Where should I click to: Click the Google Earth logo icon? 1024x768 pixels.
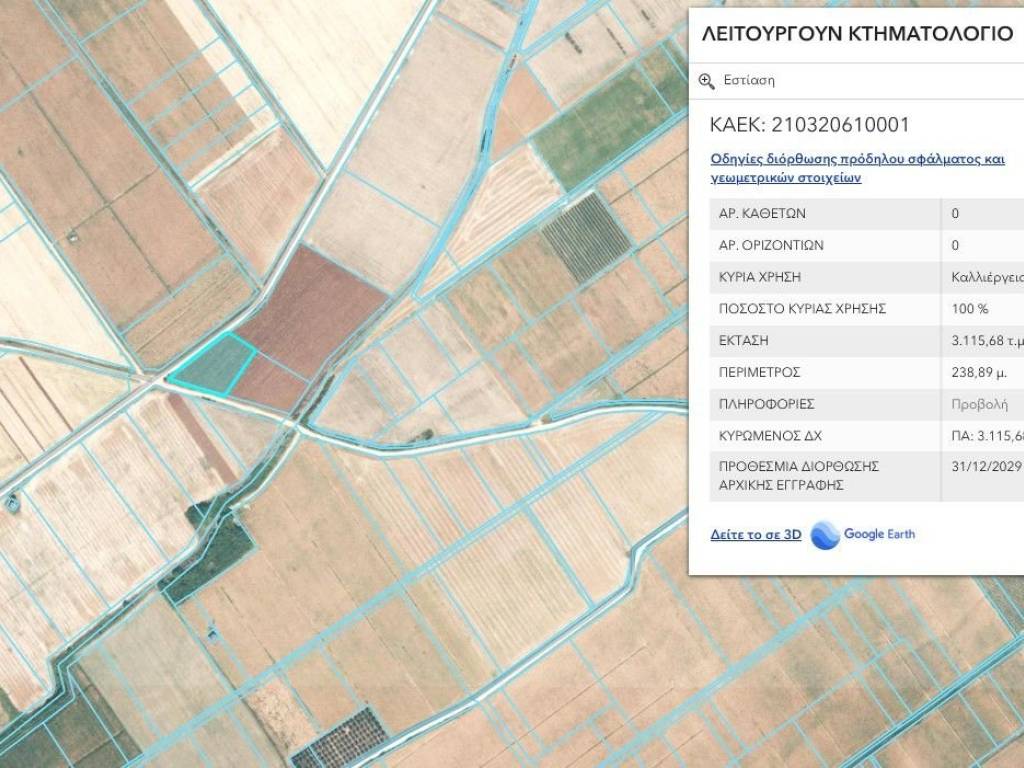825,535
